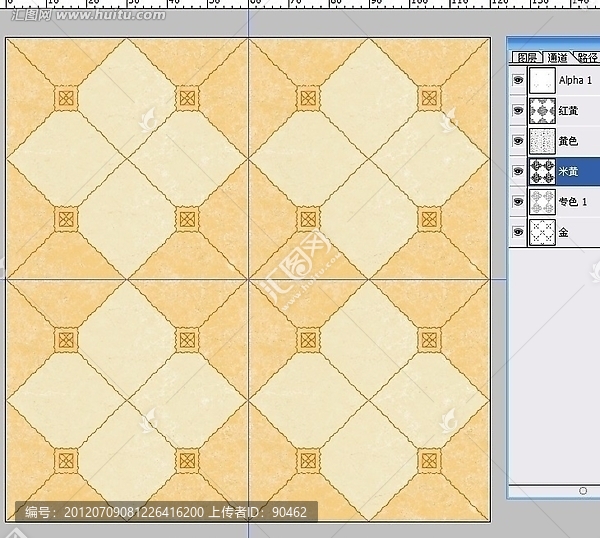The image size is (600, 538).
Task: Toggle visibility of the 红黄 channel
Action: click(x=518, y=111)
